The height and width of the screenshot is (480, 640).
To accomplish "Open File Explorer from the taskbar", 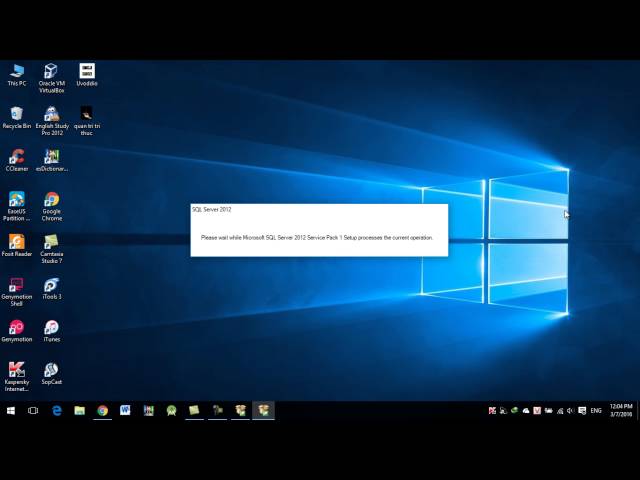I will click(80, 411).
